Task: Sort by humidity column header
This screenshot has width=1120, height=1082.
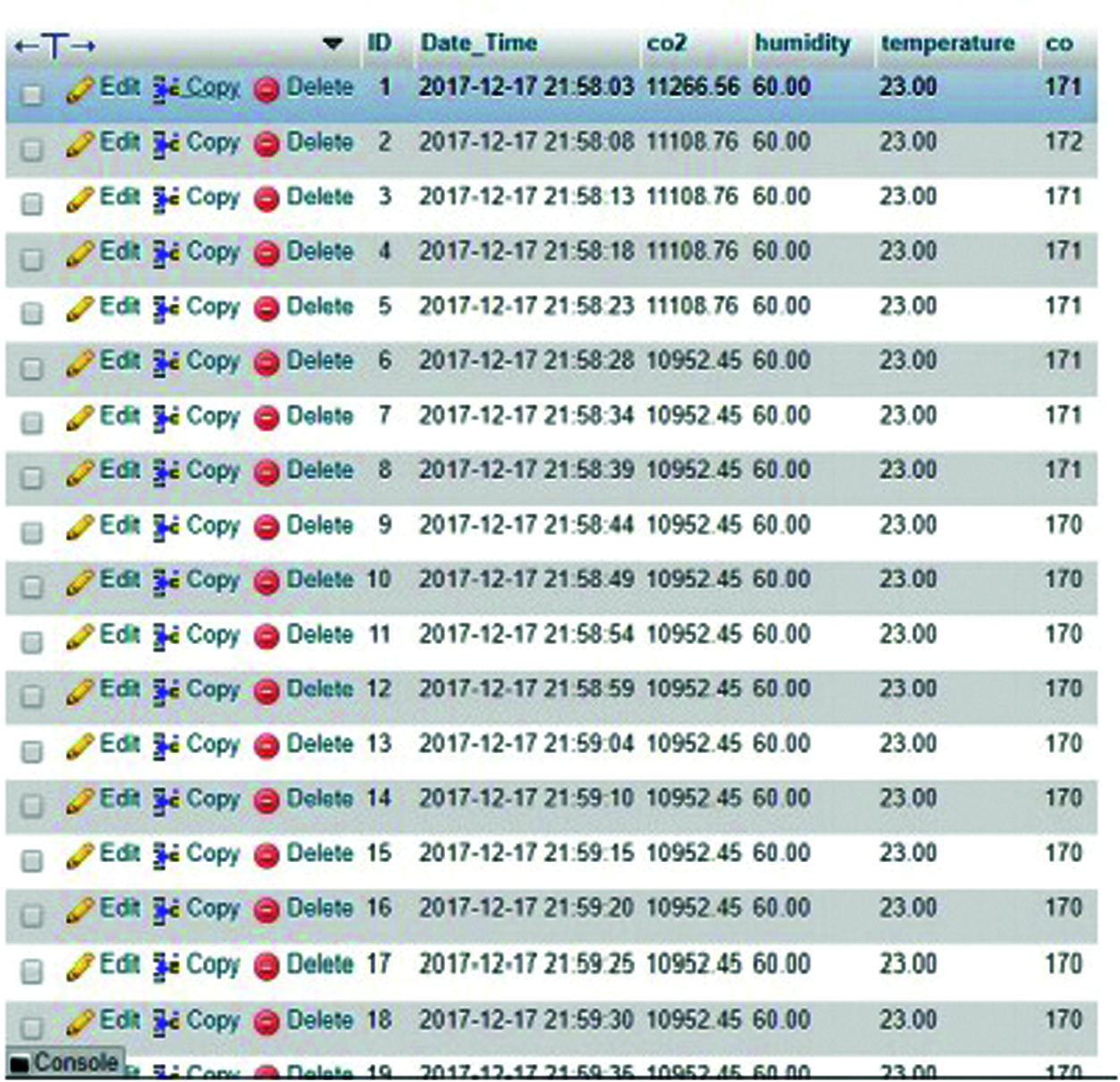Action: tap(802, 43)
